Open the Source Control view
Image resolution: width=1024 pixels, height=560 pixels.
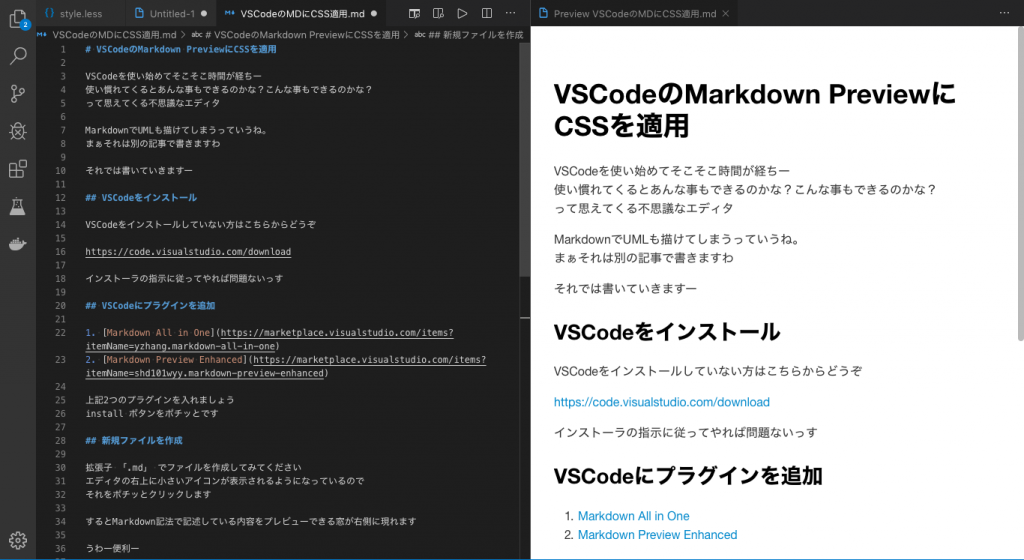pyautogui.click(x=18, y=94)
